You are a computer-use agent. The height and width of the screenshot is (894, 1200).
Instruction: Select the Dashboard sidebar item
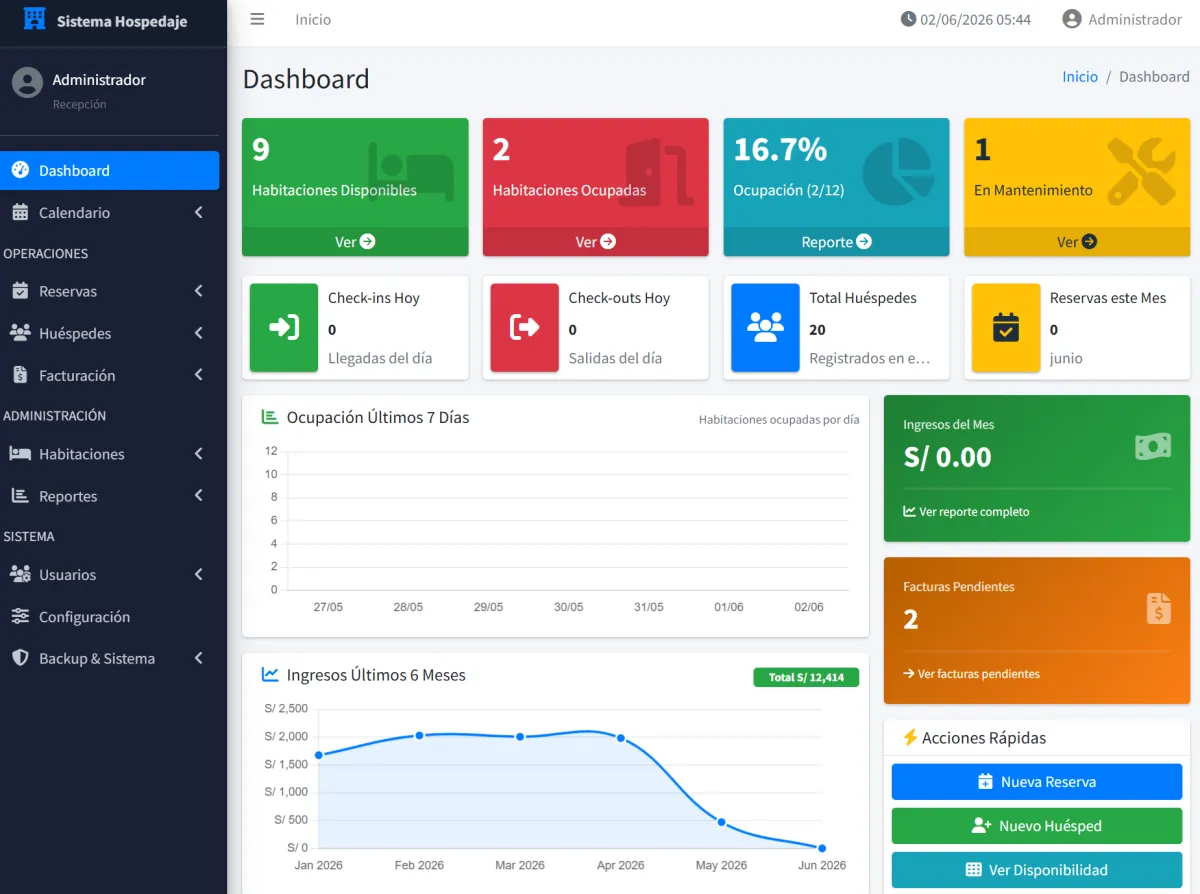pyautogui.click(x=110, y=170)
